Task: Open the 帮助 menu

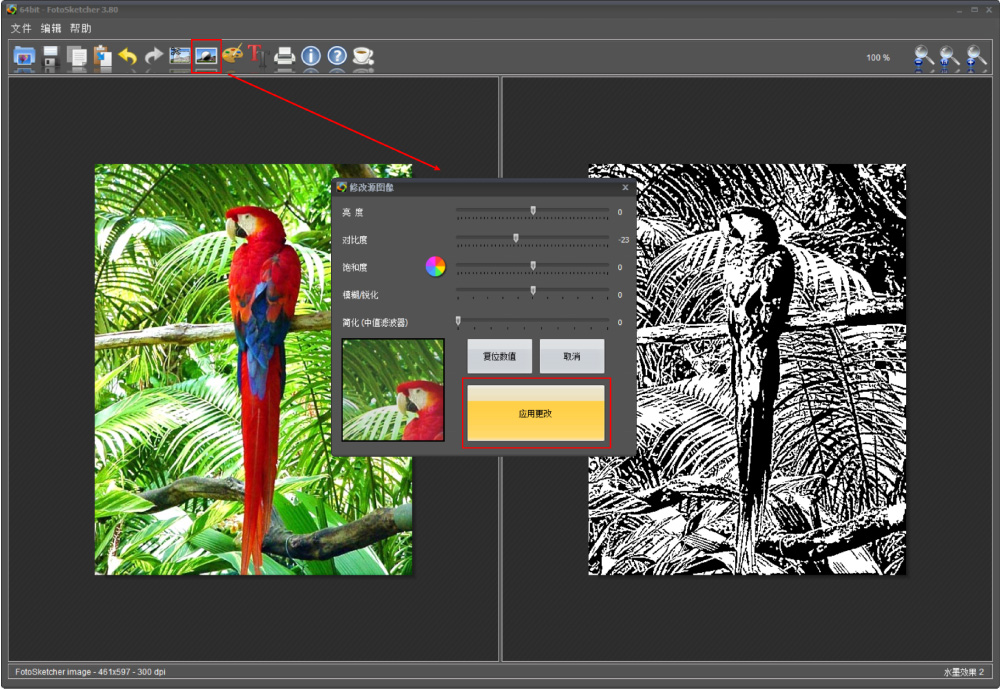Action: 80,28
